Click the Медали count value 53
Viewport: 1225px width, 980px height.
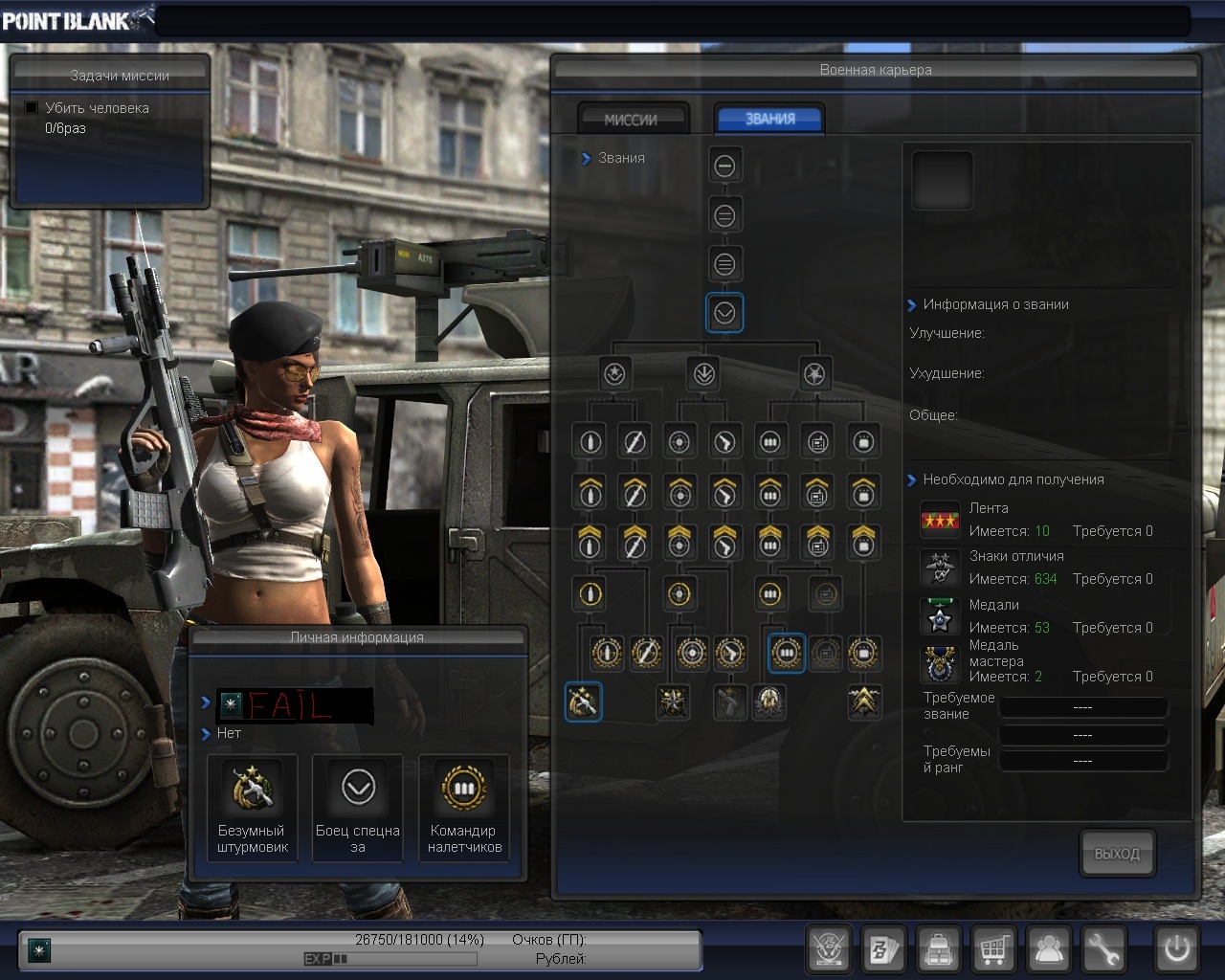point(1042,628)
